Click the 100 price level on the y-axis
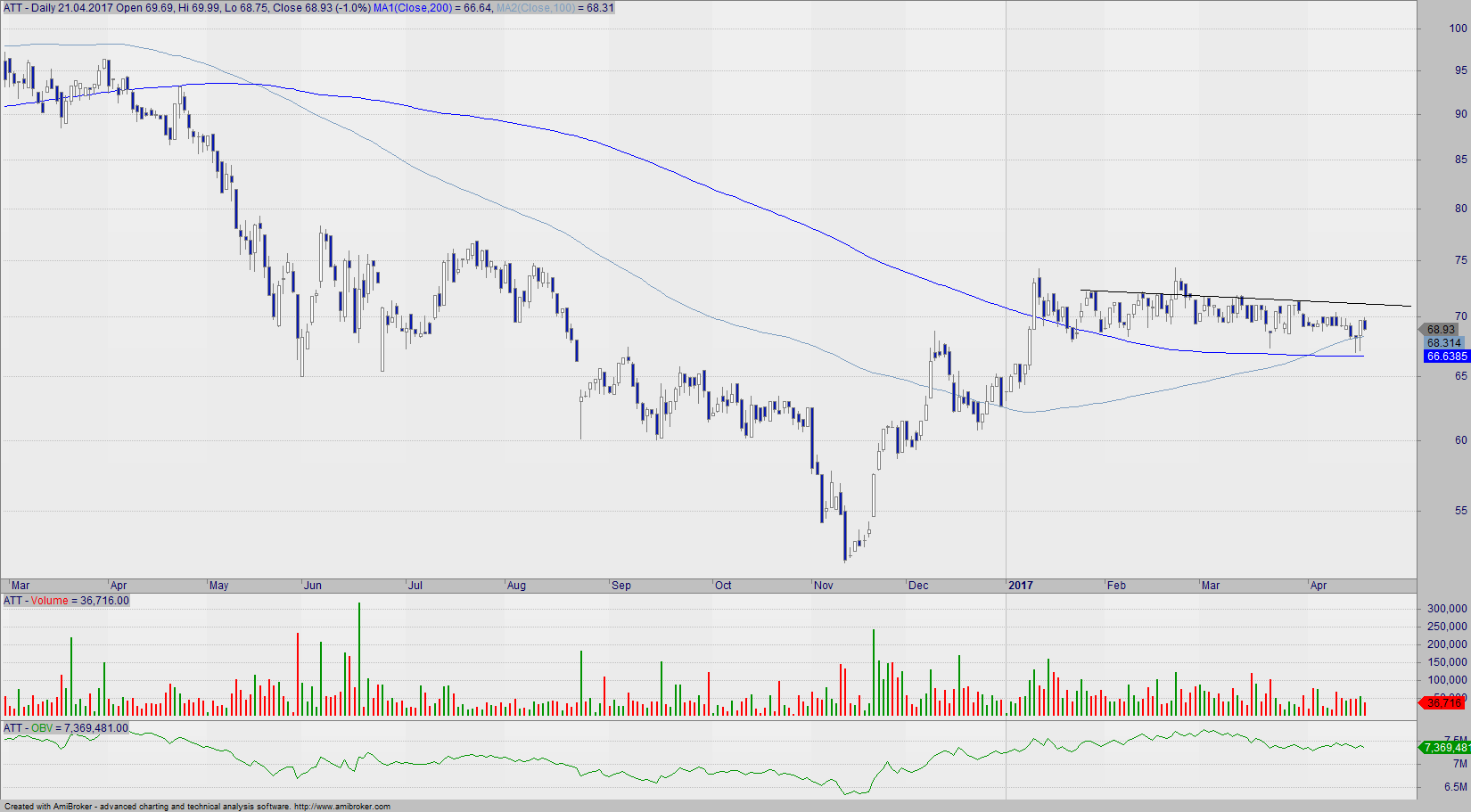The width and height of the screenshot is (1471, 812). pyautogui.click(x=1458, y=29)
